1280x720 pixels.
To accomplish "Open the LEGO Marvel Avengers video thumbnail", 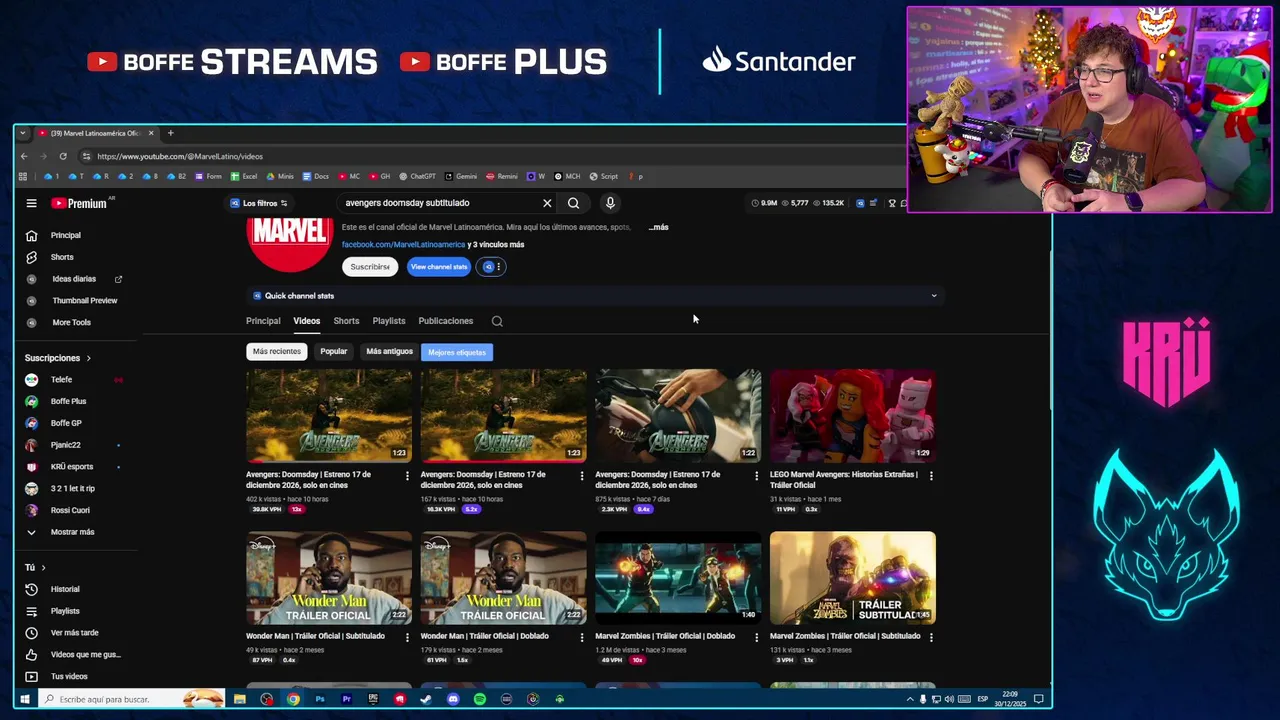I will (853, 416).
